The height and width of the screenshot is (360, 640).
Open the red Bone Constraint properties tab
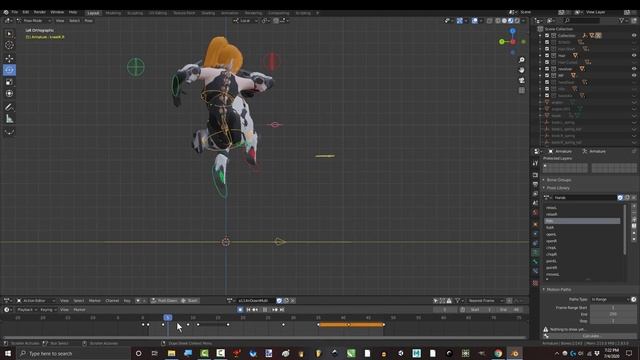[535, 282]
